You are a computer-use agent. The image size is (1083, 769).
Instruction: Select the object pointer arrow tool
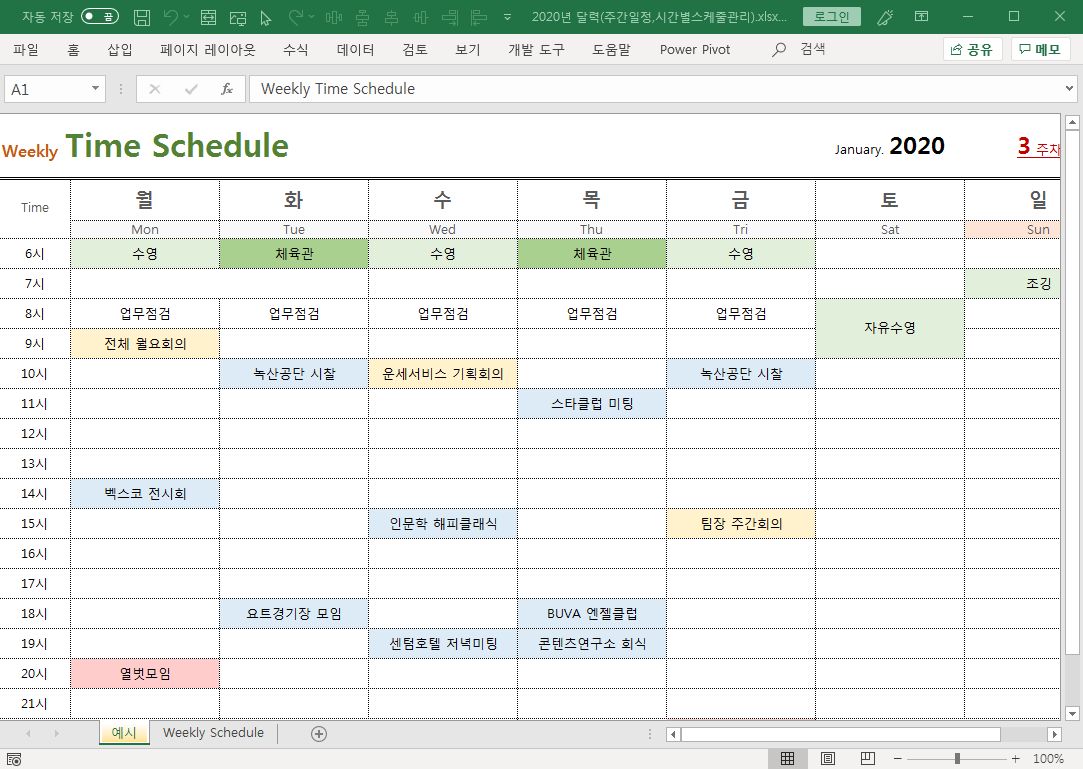tap(265, 18)
